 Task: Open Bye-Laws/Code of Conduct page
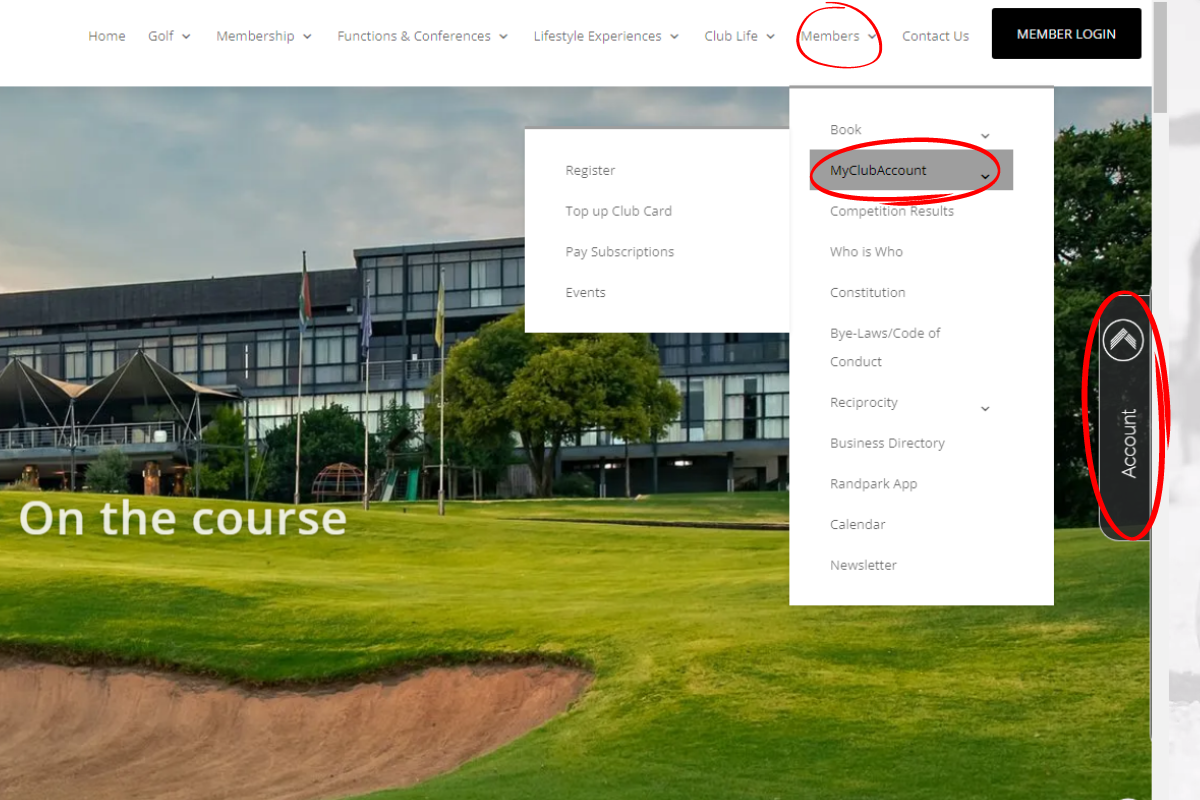pyautogui.click(x=885, y=347)
